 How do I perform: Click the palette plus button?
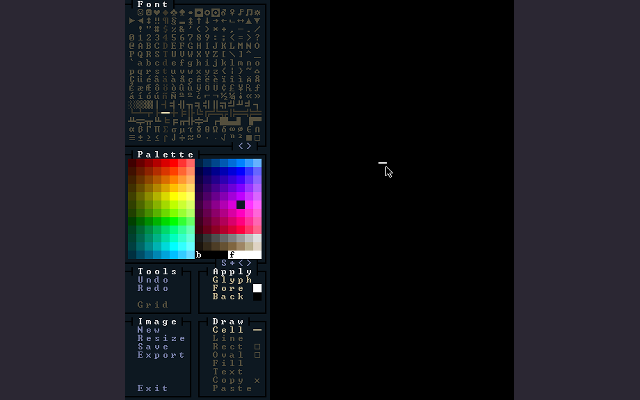tap(232, 263)
